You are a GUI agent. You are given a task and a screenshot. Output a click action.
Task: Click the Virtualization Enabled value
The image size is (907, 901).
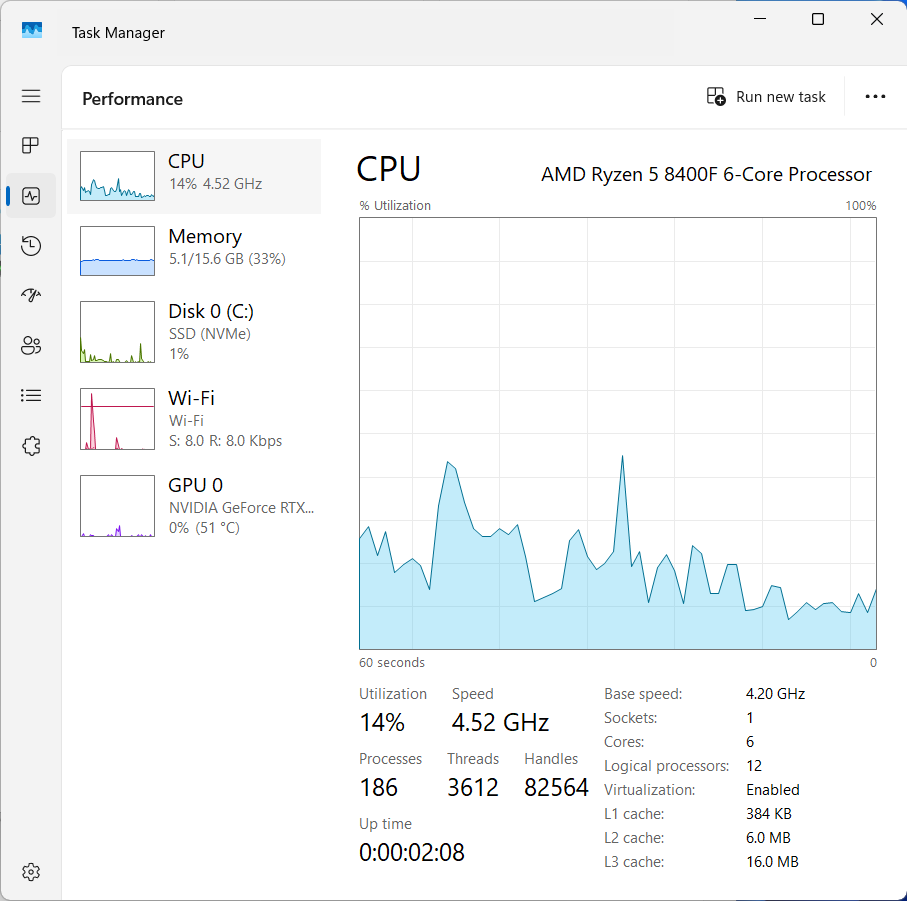[x=773, y=789]
